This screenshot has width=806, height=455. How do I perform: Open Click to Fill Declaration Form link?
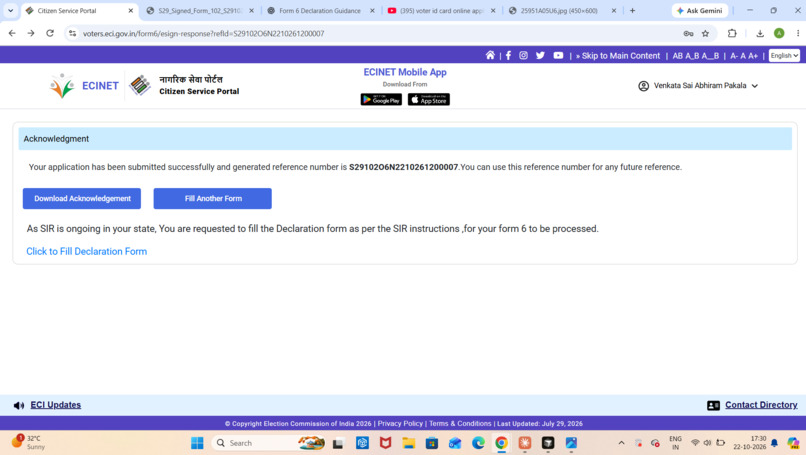(x=86, y=251)
